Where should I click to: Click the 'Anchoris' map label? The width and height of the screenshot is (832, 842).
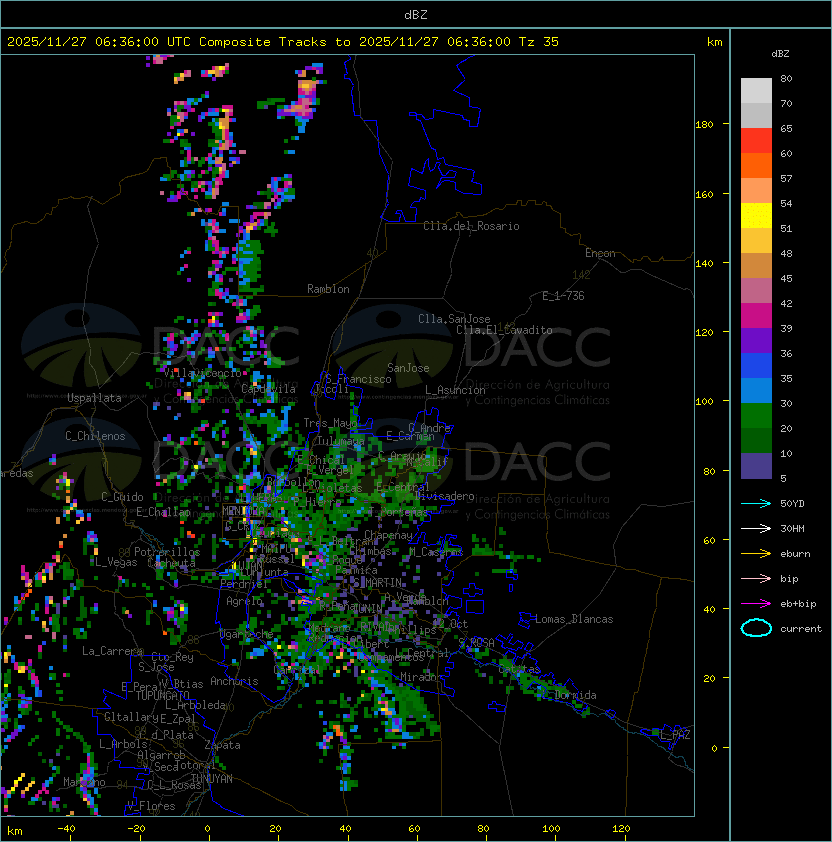click(x=234, y=681)
